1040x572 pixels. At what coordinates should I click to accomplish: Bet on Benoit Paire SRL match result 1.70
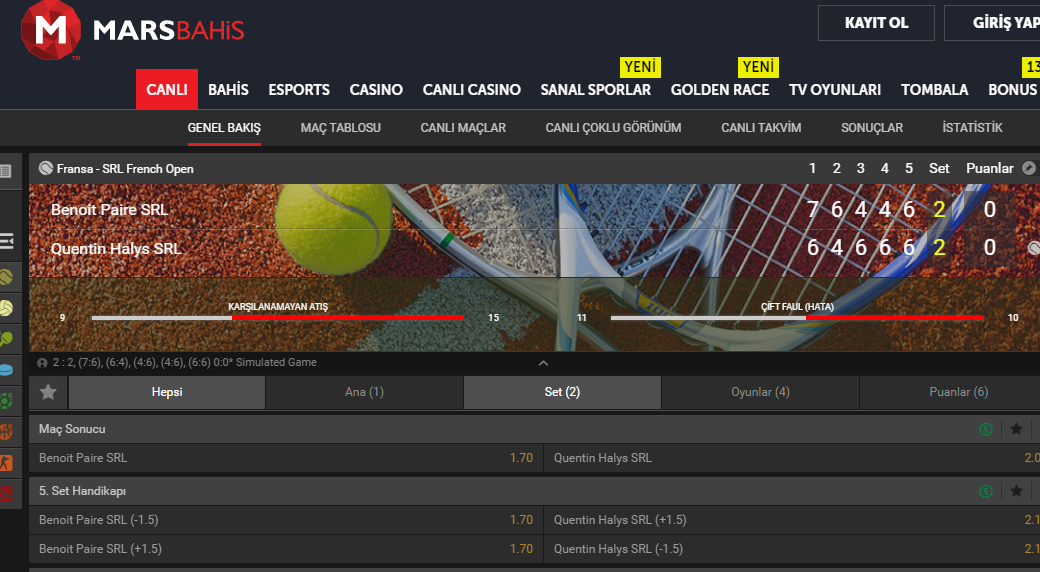click(286, 458)
